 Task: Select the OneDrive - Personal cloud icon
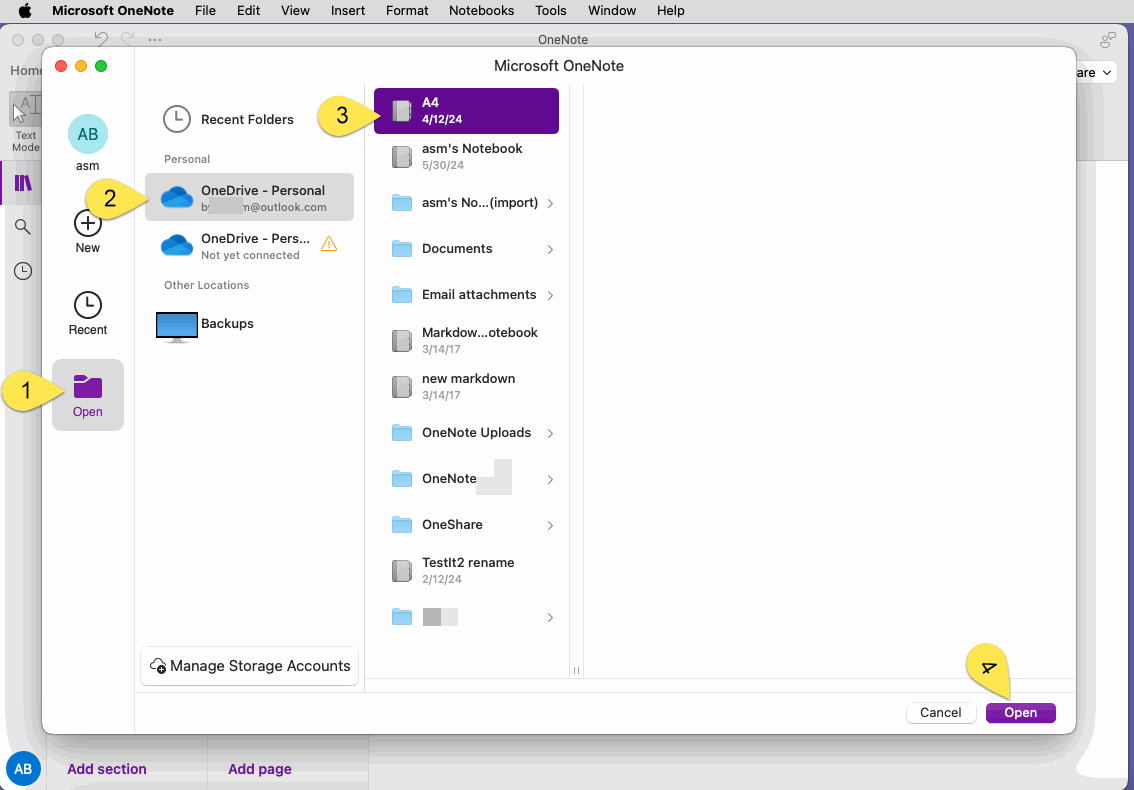tap(177, 197)
